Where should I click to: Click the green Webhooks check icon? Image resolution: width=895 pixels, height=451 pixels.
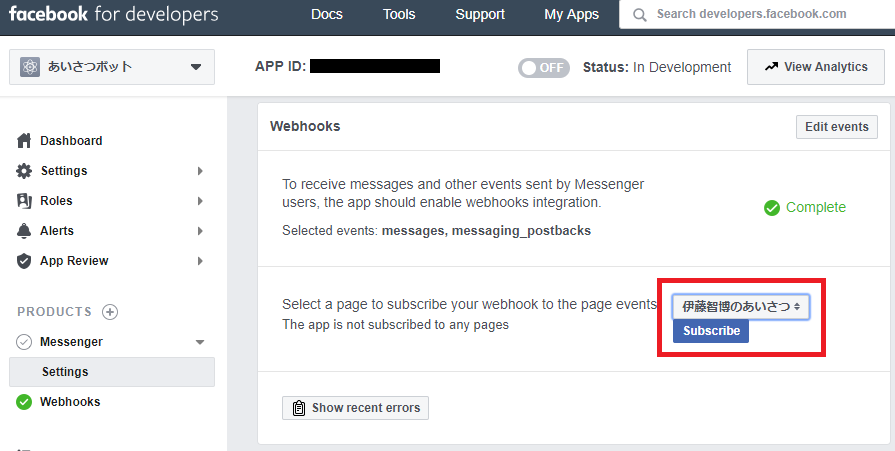24,402
